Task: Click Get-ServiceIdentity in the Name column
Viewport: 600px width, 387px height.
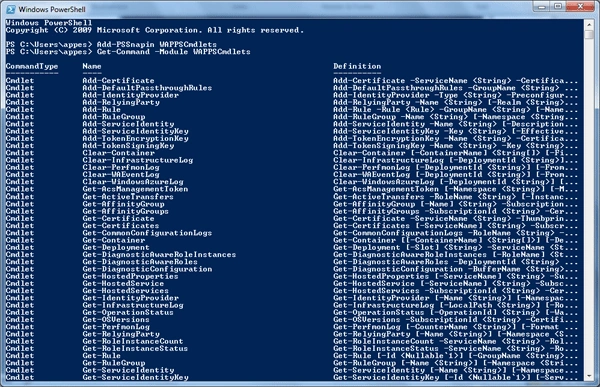Action: [128, 371]
